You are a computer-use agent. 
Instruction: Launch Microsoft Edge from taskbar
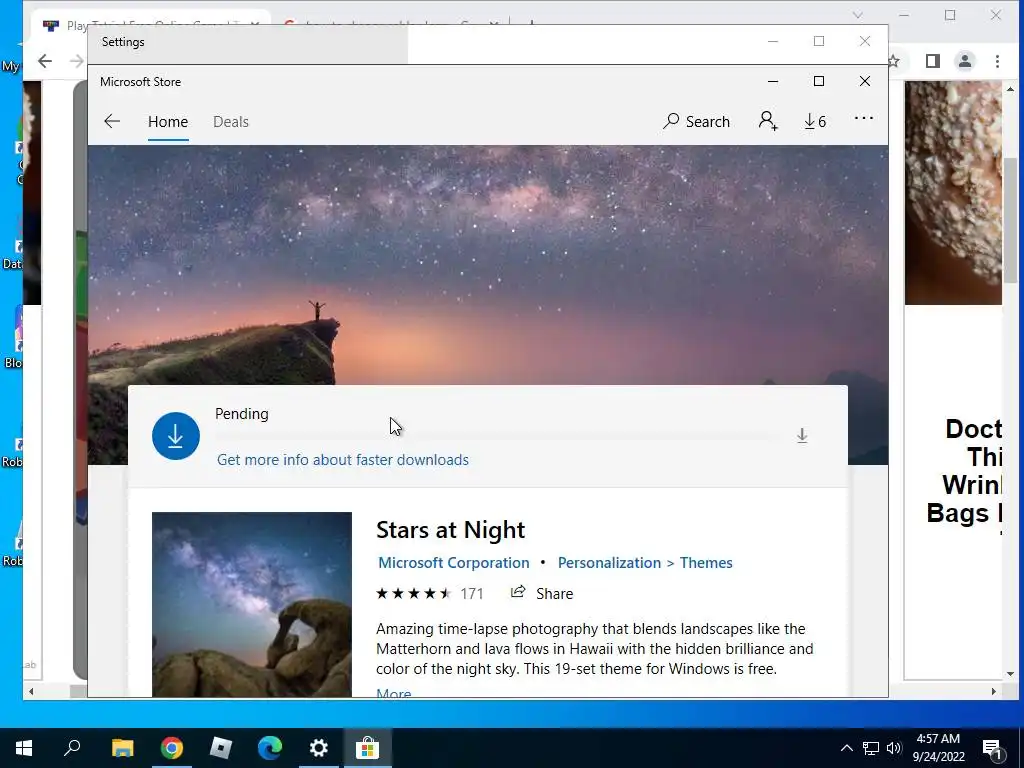[x=270, y=748]
